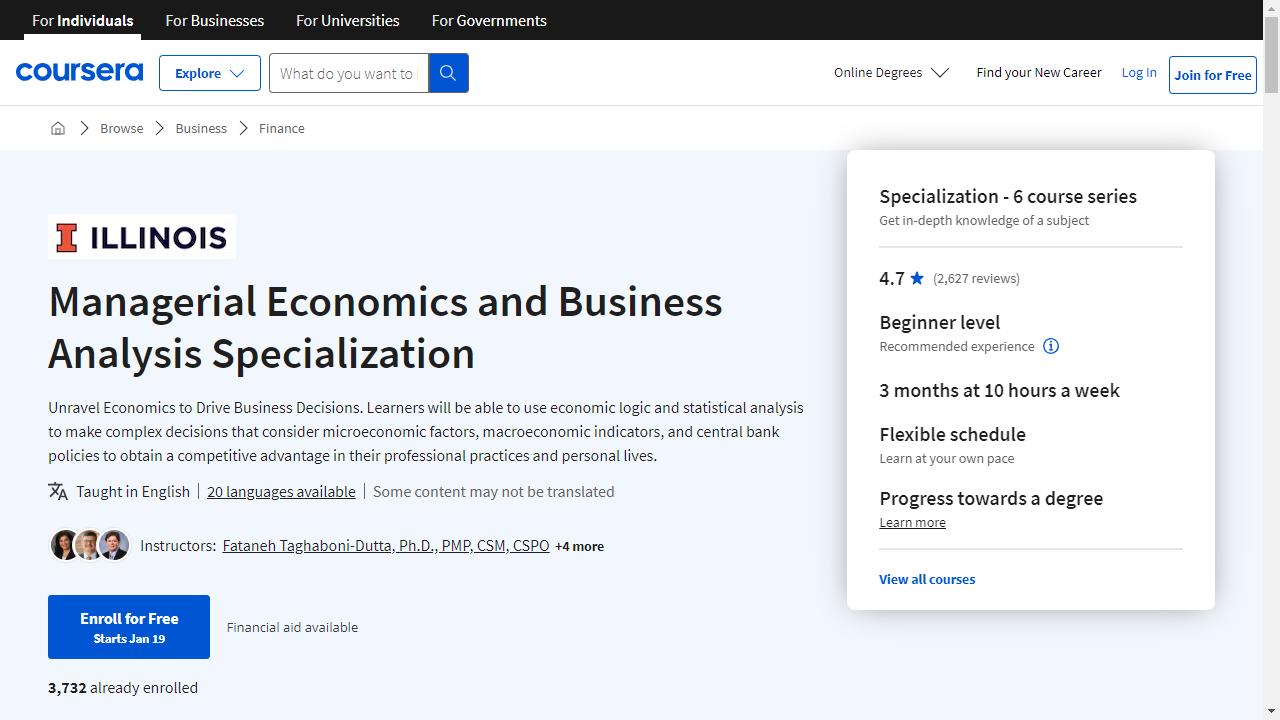Show the +4 more instructors
The width and height of the screenshot is (1280, 720).
click(580, 546)
